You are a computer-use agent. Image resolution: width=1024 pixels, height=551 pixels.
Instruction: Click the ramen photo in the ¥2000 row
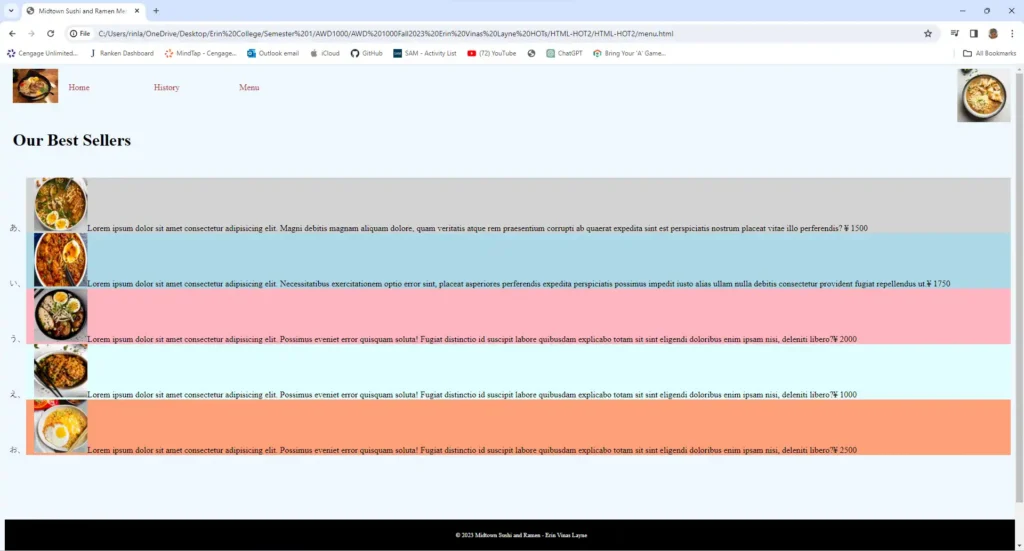point(61,315)
